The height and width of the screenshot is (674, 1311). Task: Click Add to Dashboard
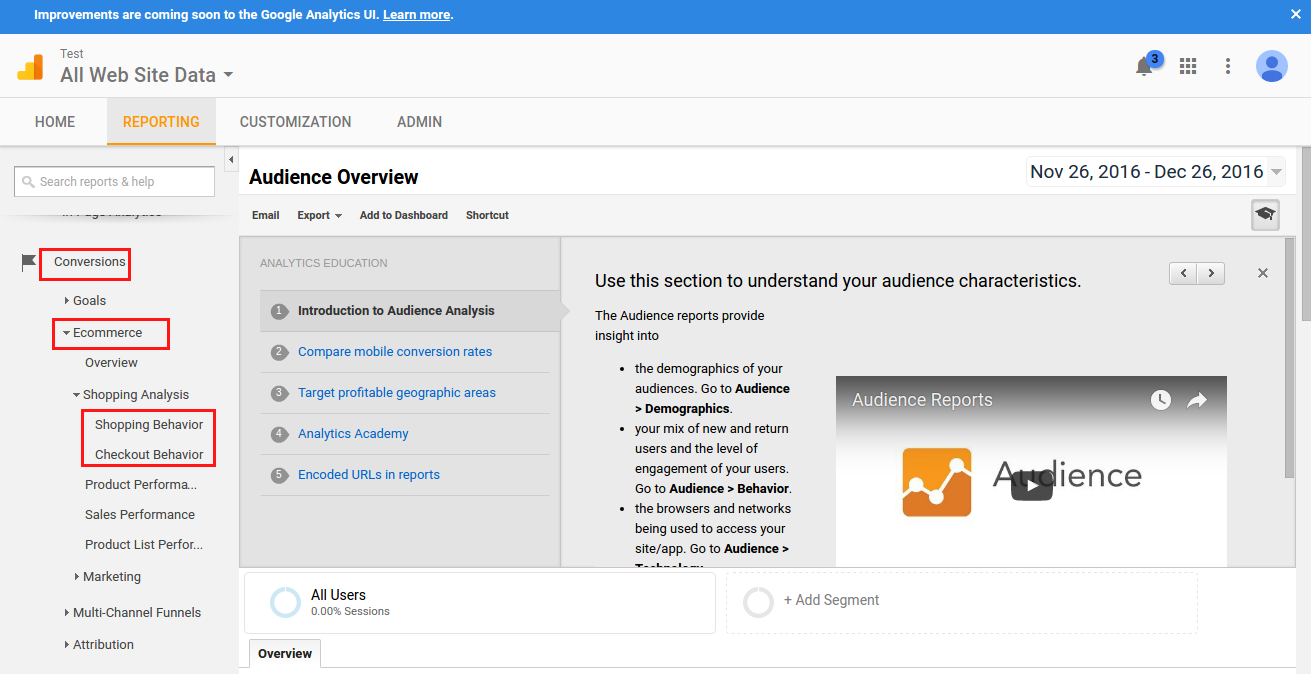[404, 215]
